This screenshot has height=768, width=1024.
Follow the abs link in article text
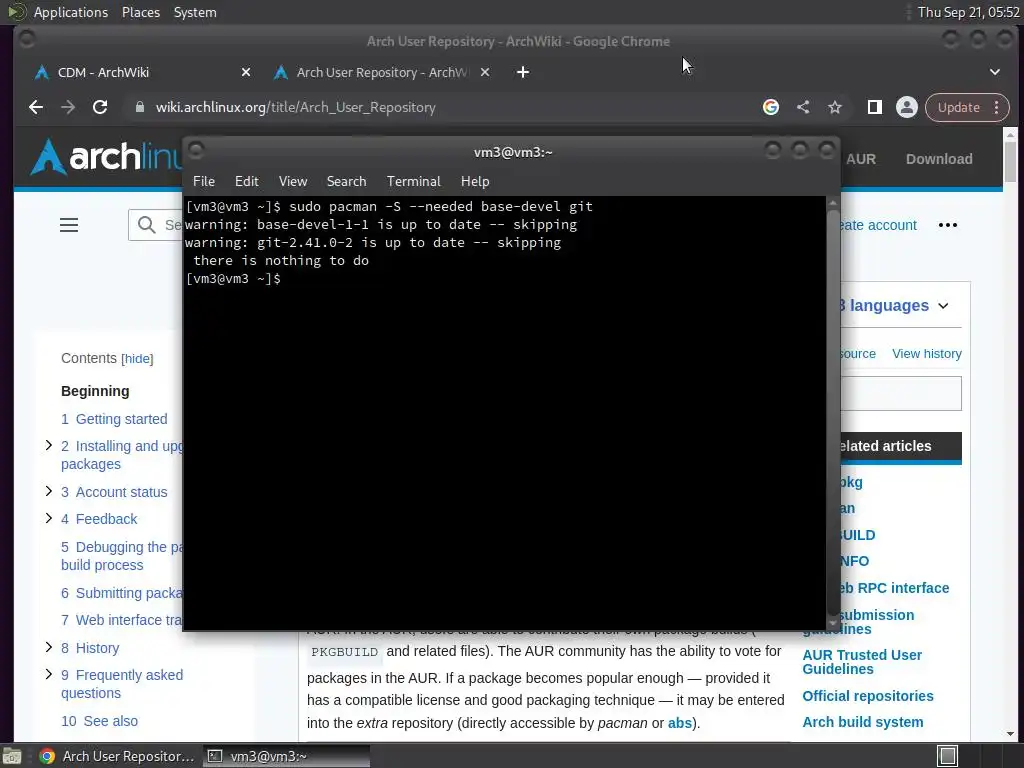coord(679,723)
